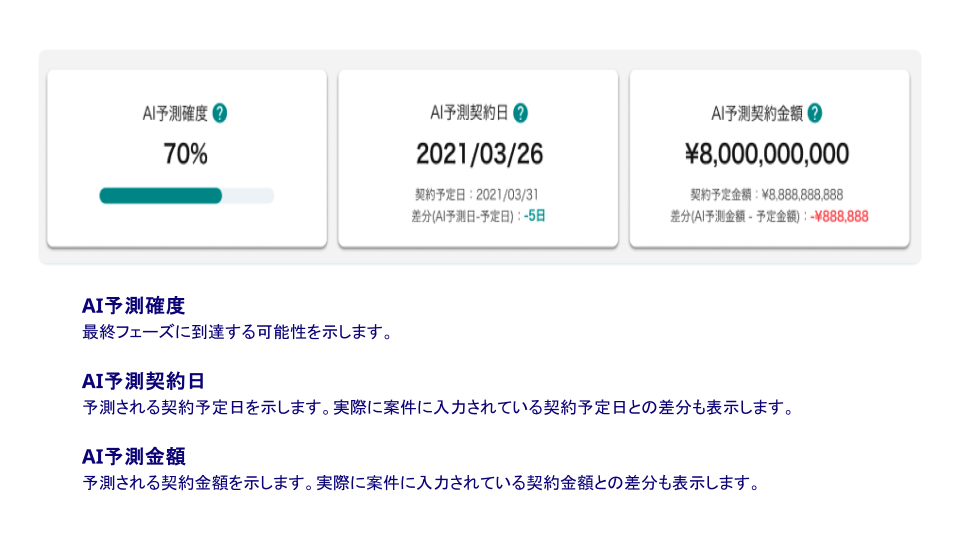Viewport: 960px width, 540px height.
Task: Click 契約予定金額 ¥8,888,888,888 line
Action: (x=767, y=195)
